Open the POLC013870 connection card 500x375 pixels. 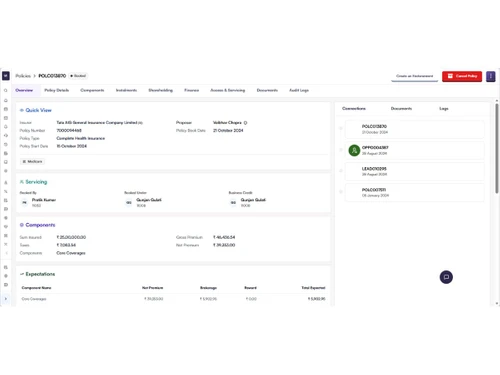coord(414,129)
